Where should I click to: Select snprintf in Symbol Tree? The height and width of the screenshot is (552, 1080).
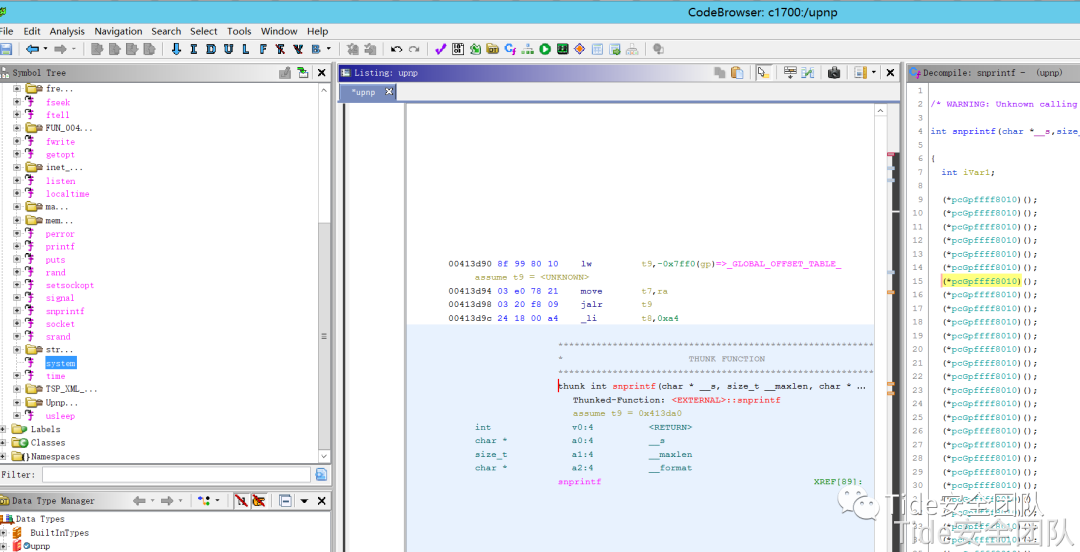click(65, 311)
